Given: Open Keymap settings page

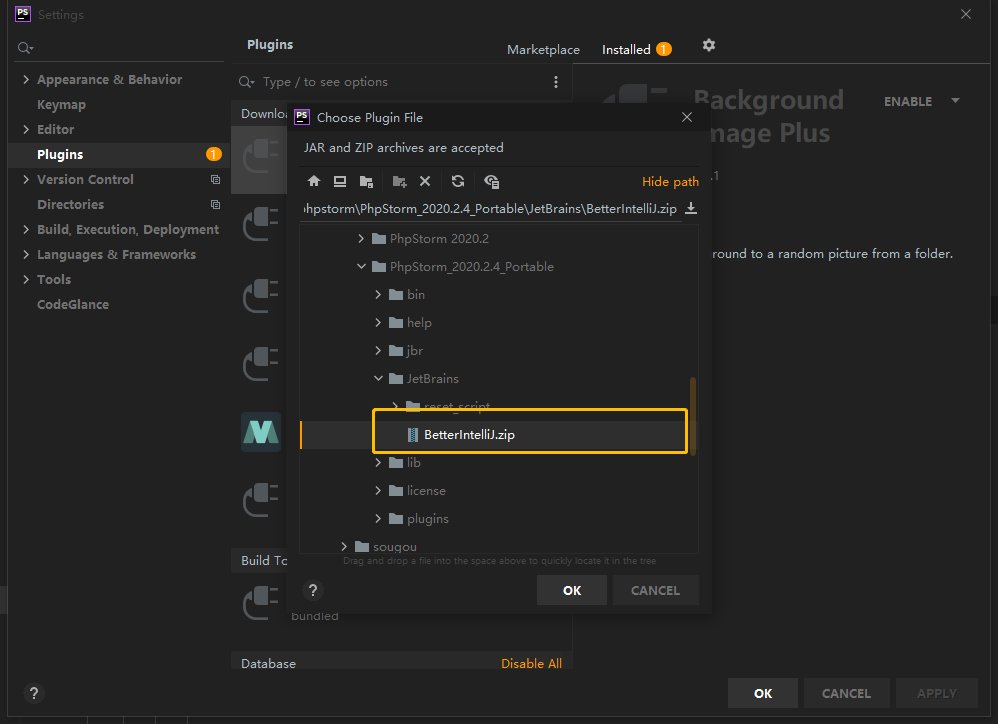Looking at the screenshot, I should click(61, 104).
